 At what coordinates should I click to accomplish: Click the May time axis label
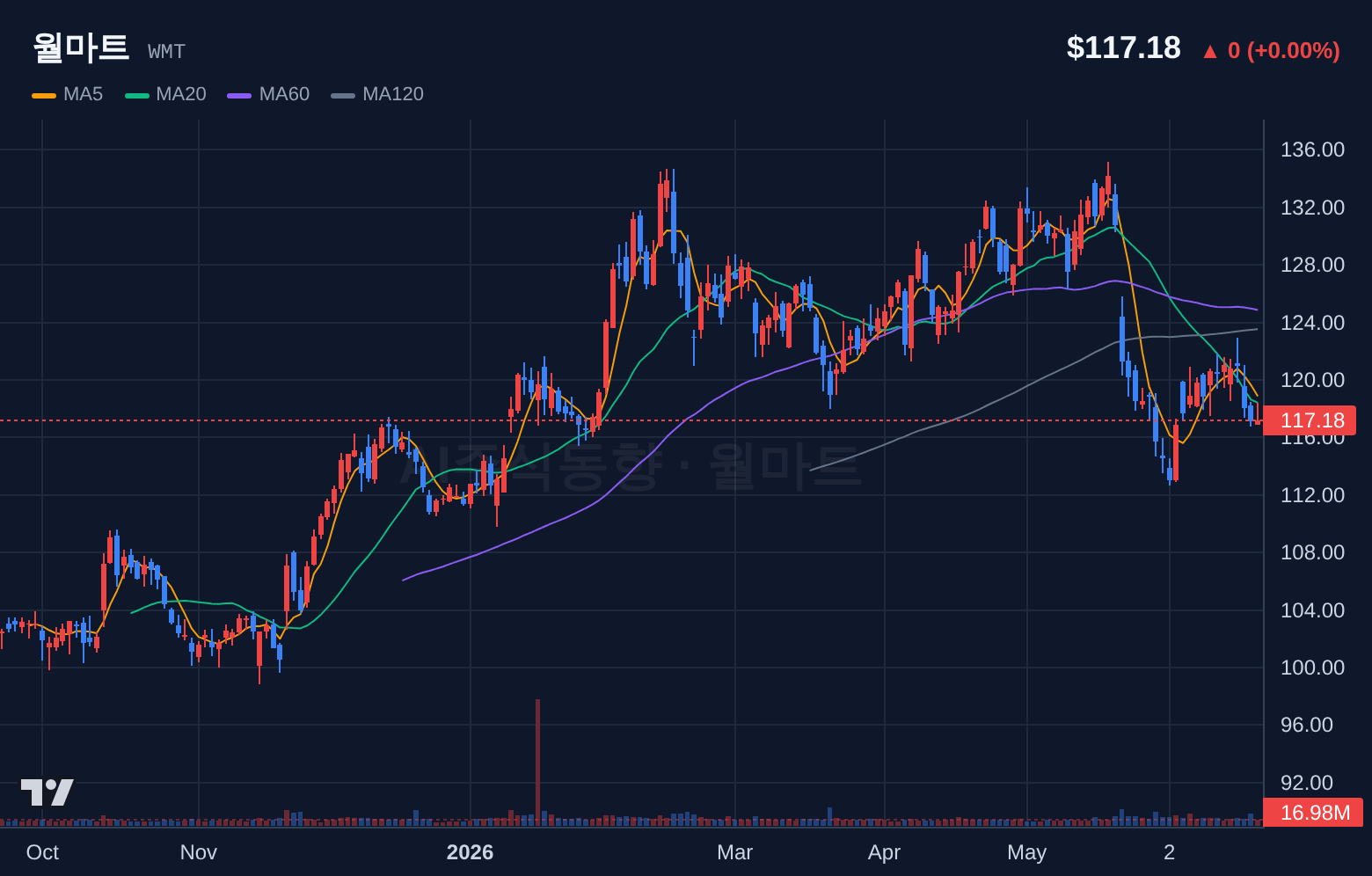tap(1026, 852)
